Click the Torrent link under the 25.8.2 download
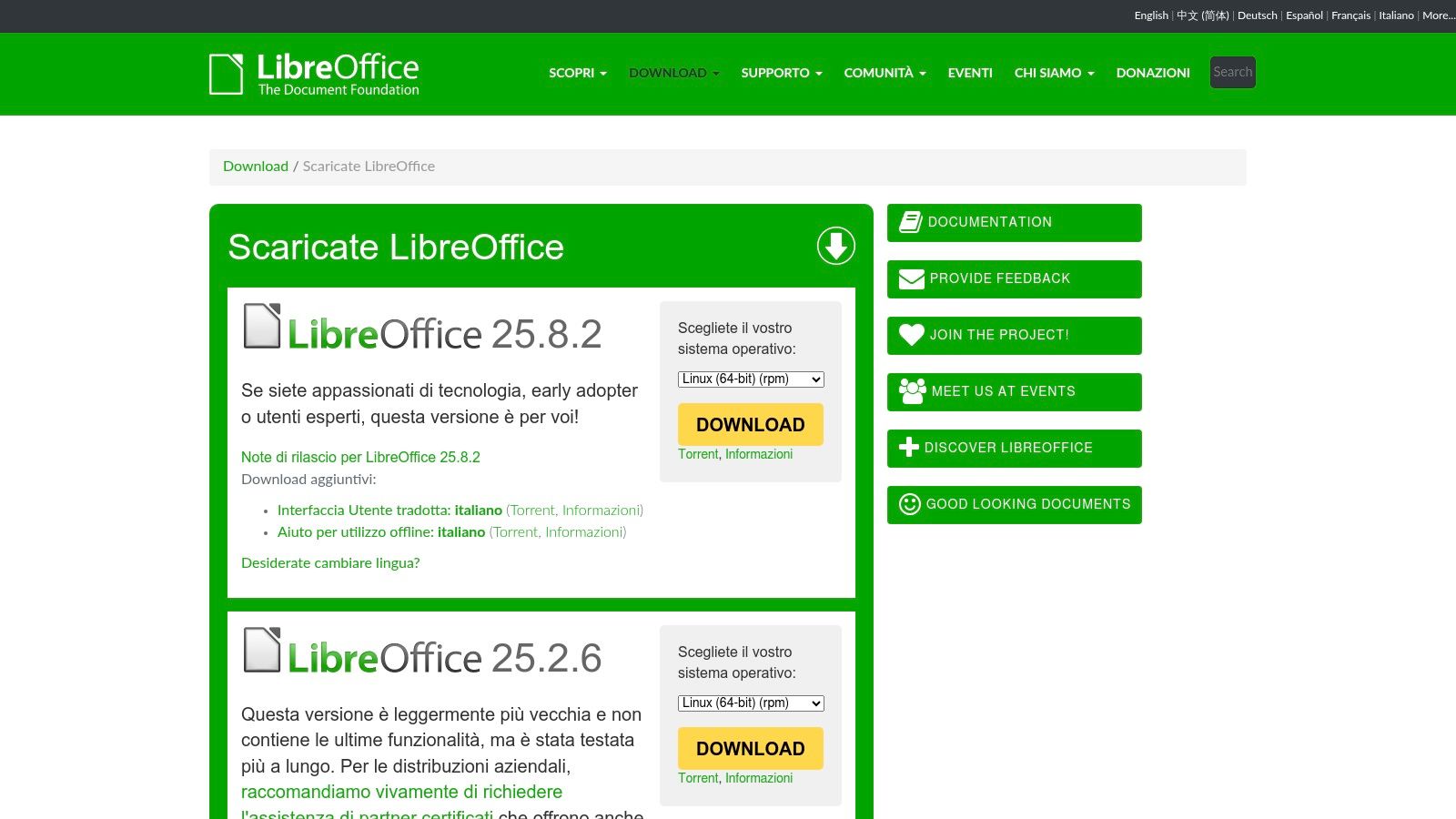The height and width of the screenshot is (819, 1456). pyautogui.click(x=698, y=453)
